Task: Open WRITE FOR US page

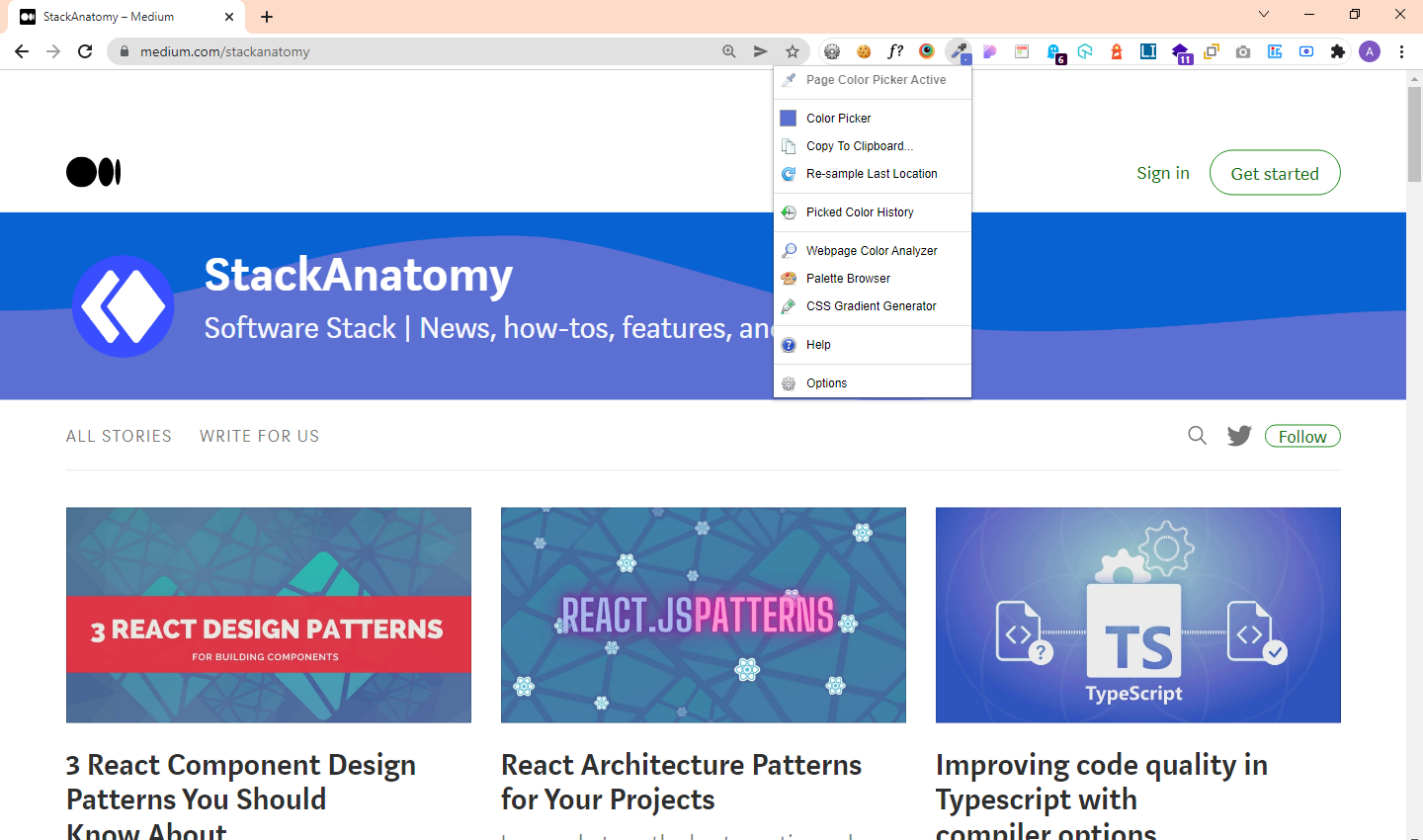Action: click(260, 436)
